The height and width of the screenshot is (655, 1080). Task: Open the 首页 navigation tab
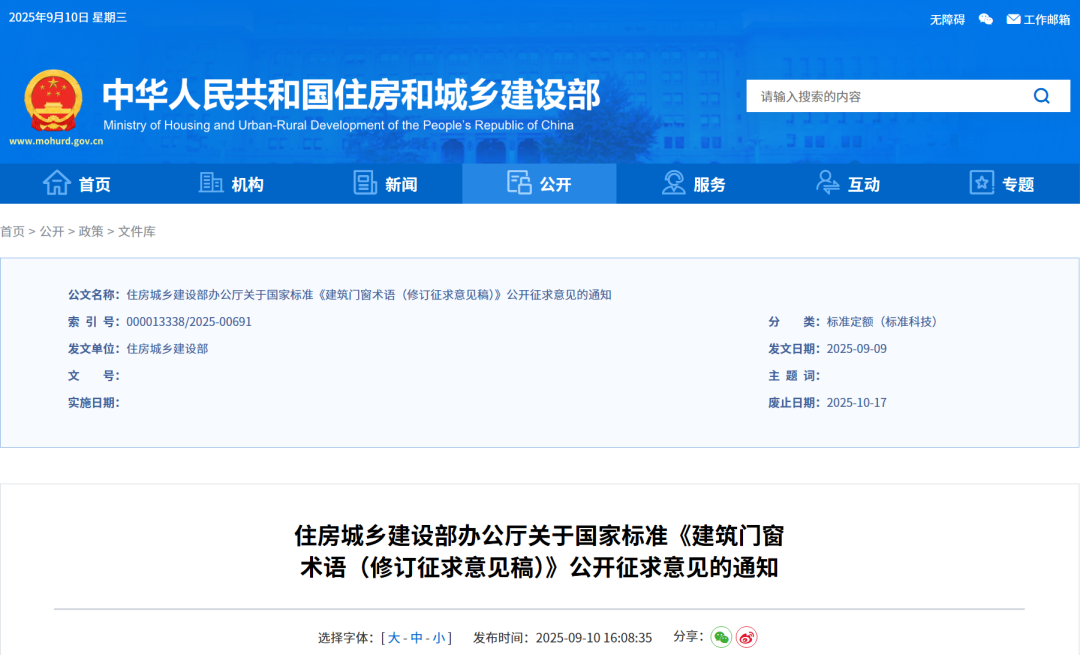(x=77, y=184)
